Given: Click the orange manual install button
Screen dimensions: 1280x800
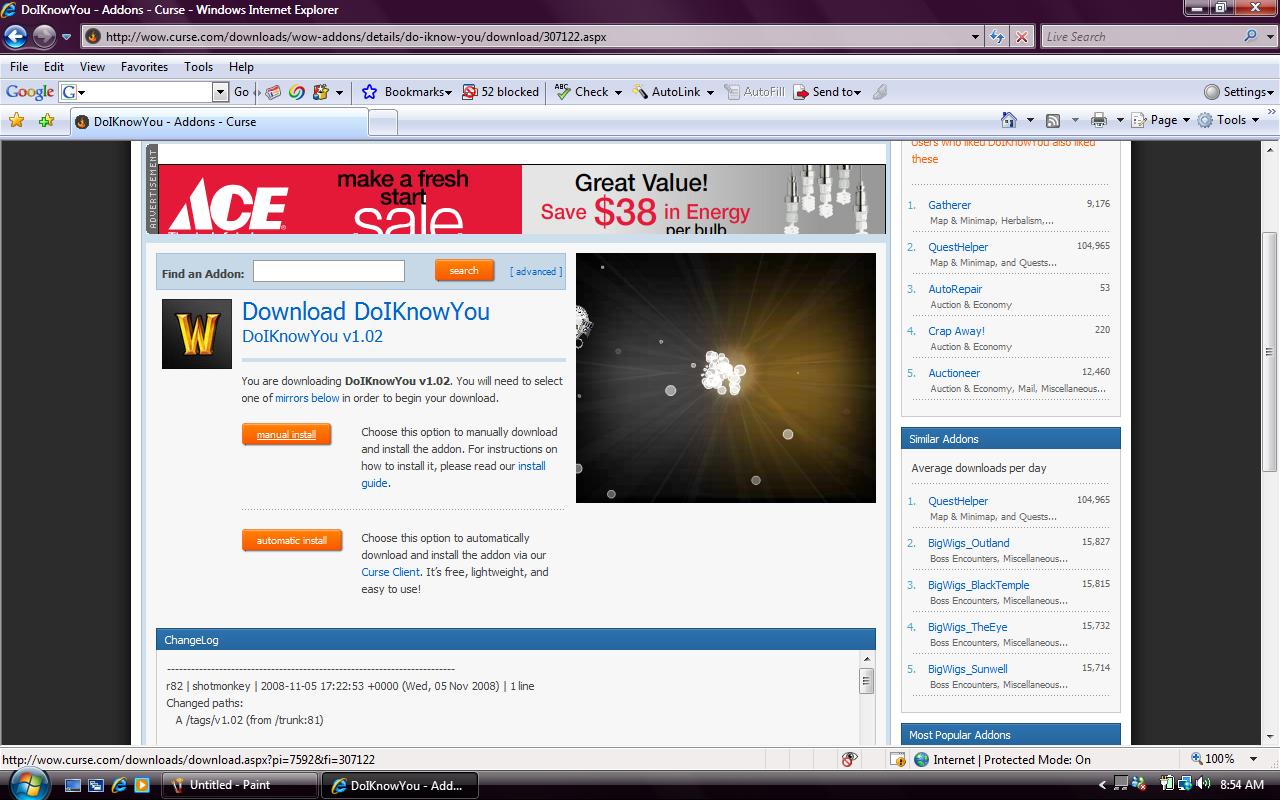Looking at the screenshot, I should click(x=286, y=435).
